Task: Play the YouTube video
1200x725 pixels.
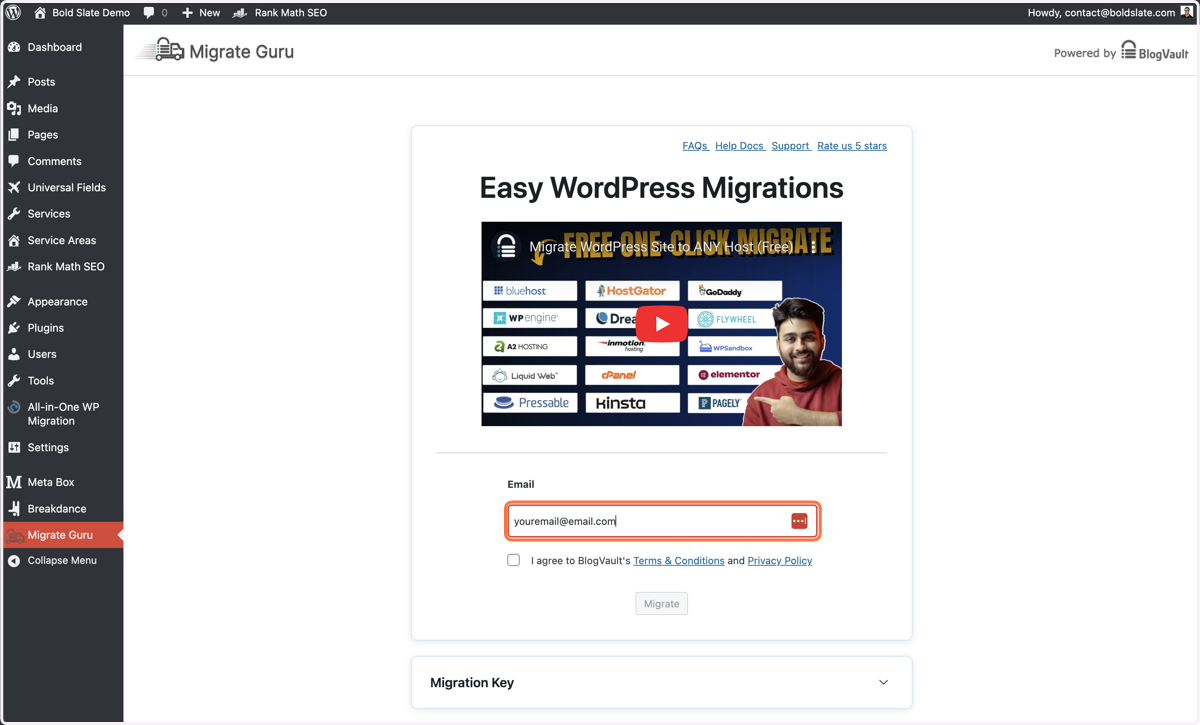Action: point(661,324)
